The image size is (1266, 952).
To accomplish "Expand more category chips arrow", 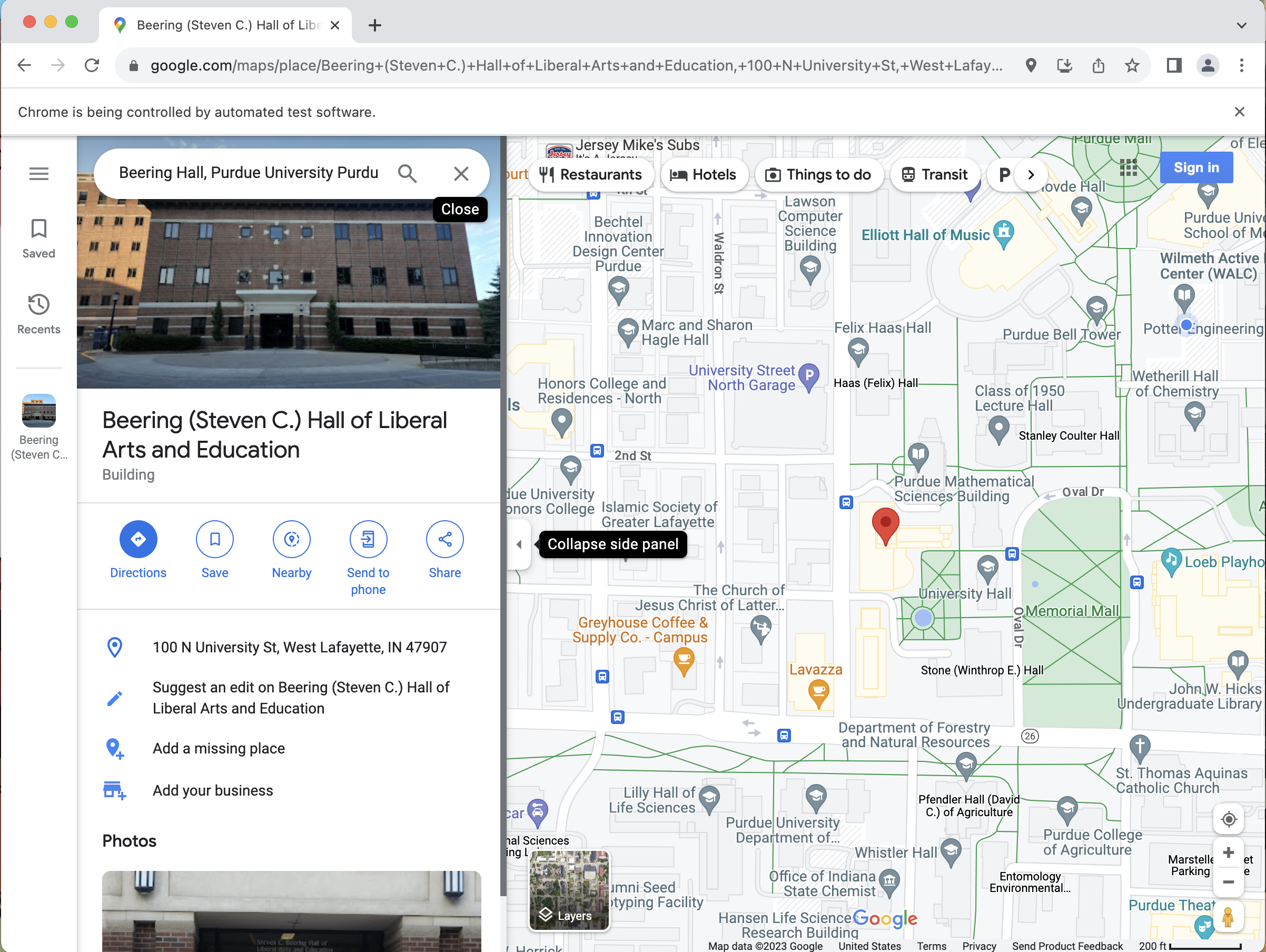I will click(1031, 174).
